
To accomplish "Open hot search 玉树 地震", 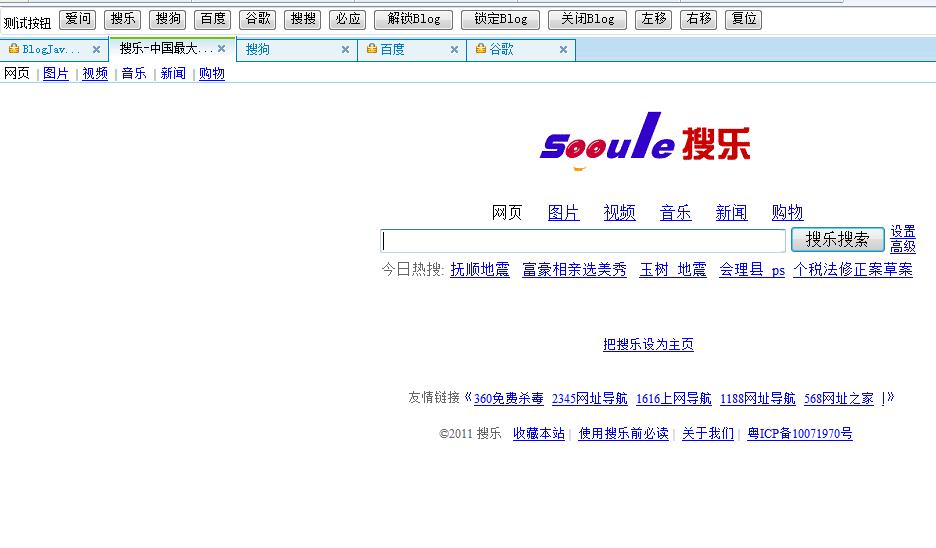I will point(673,270).
